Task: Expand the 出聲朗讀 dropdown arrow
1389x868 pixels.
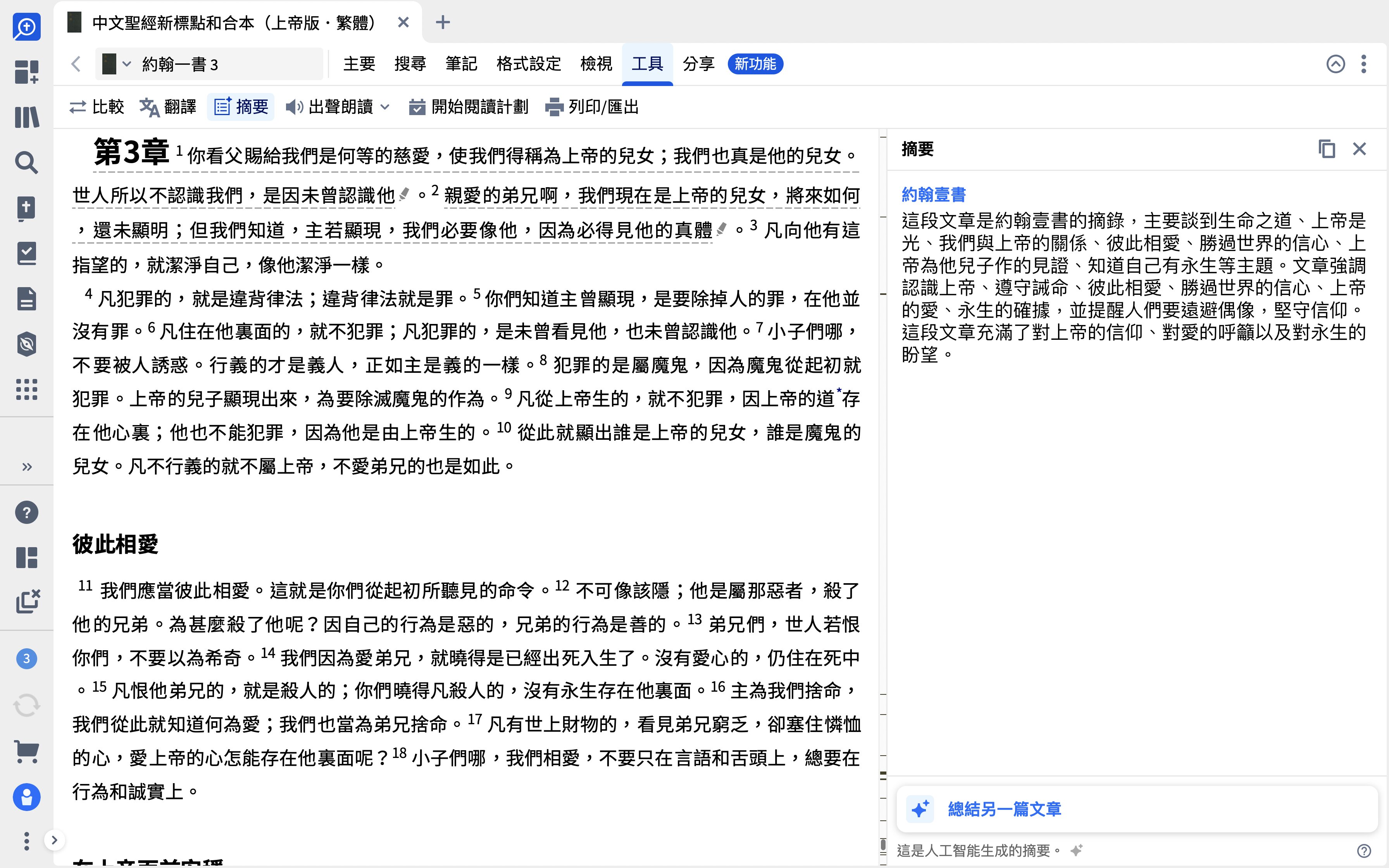Action: point(385,107)
